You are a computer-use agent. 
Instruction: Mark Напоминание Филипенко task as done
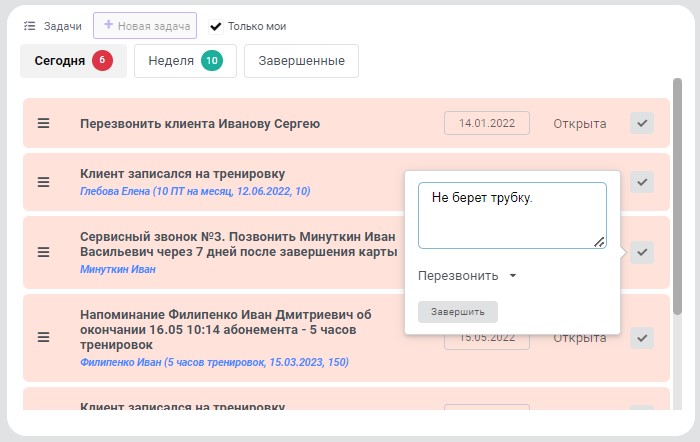pos(642,338)
